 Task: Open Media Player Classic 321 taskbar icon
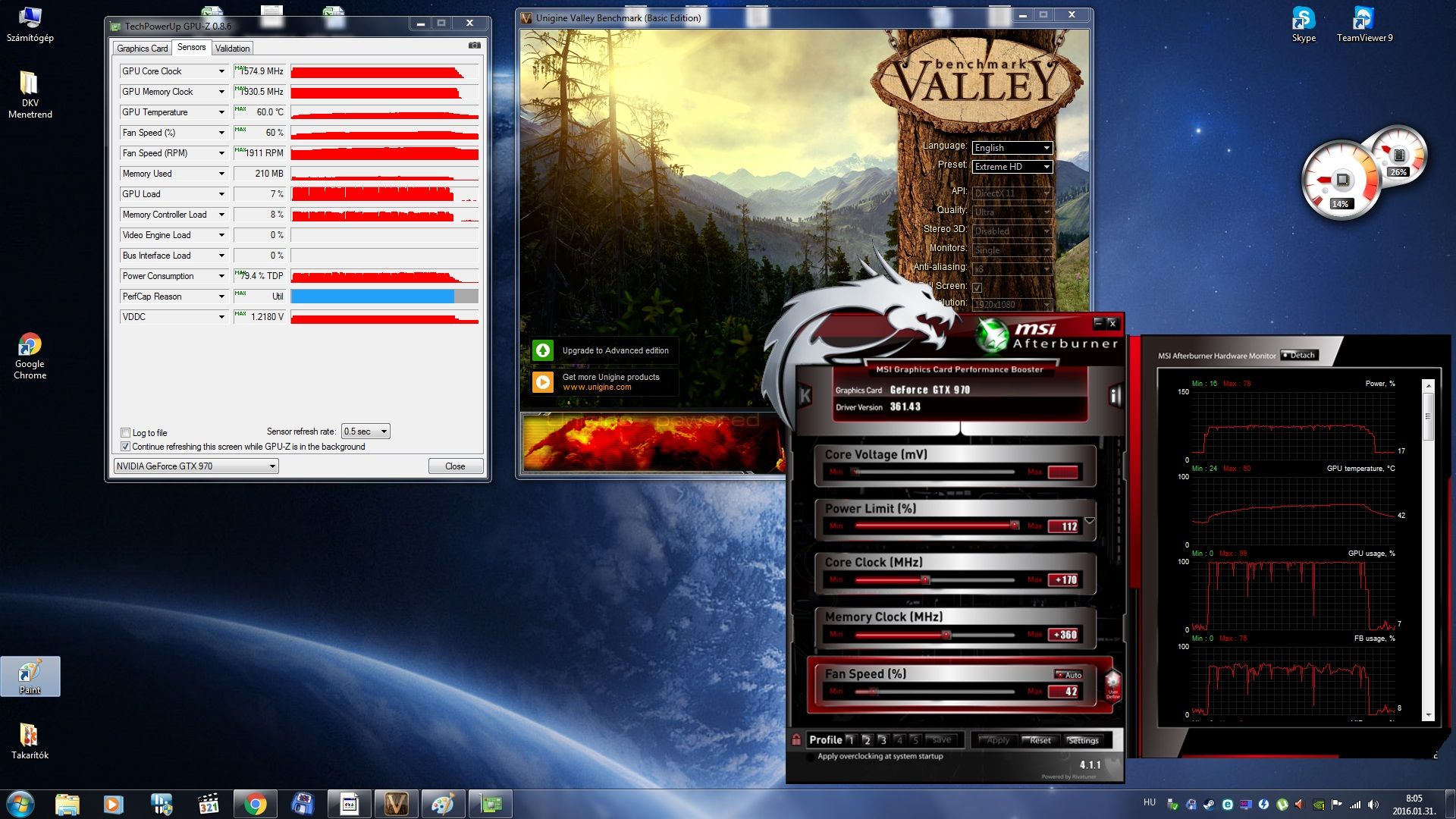click(x=208, y=804)
